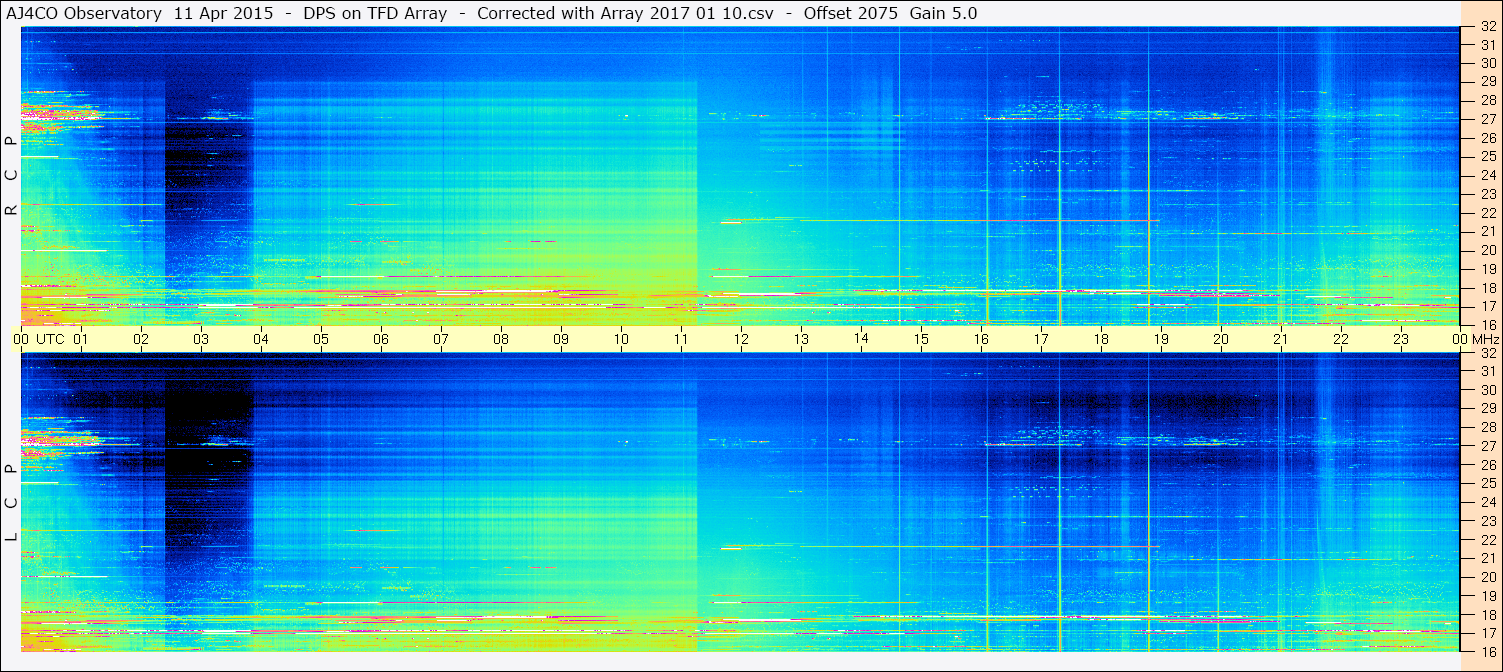Click the 18 MHz tick of RCP panel
The image size is (1503, 672).
tap(1487, 288)
